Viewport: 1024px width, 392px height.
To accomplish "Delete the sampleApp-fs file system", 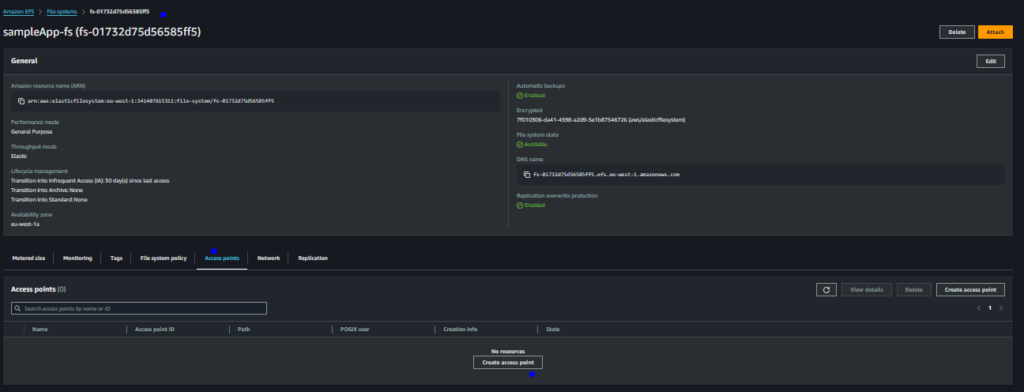I will click(x=957, y=32).
